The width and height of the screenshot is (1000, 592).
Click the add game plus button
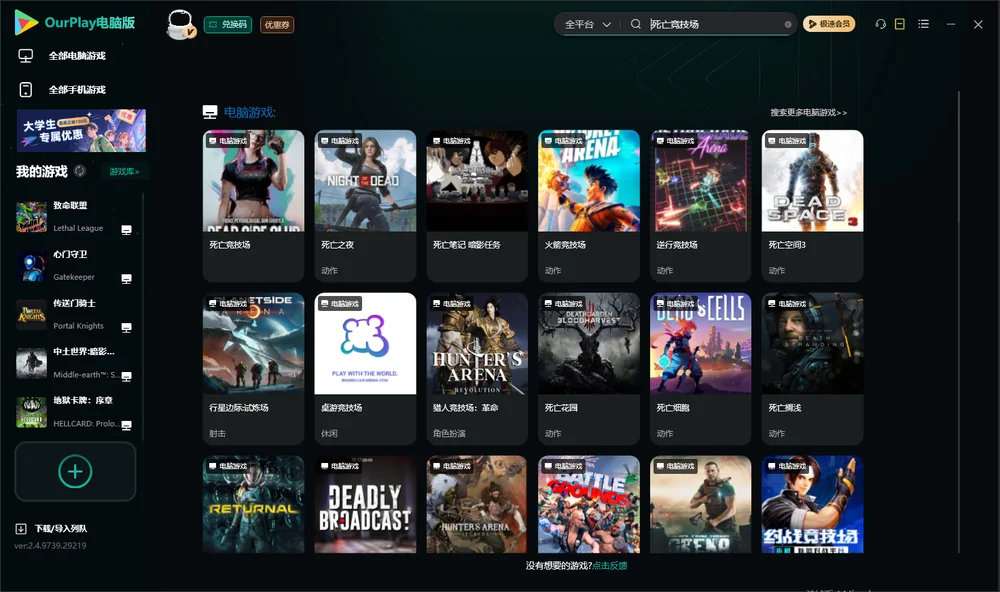point(75,471)
